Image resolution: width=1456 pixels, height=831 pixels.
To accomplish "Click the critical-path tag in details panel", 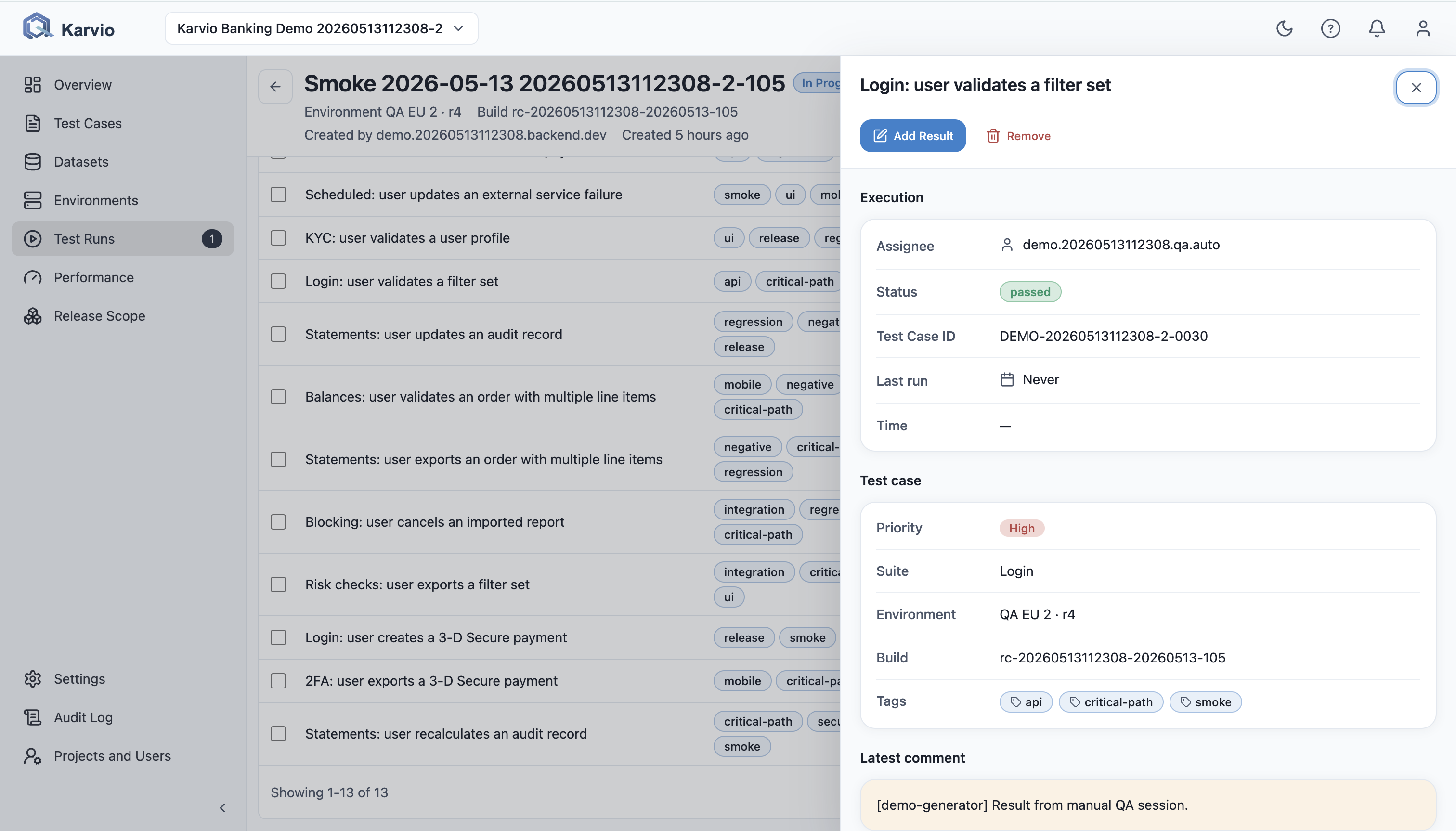I will click(x=1111, y=702).
